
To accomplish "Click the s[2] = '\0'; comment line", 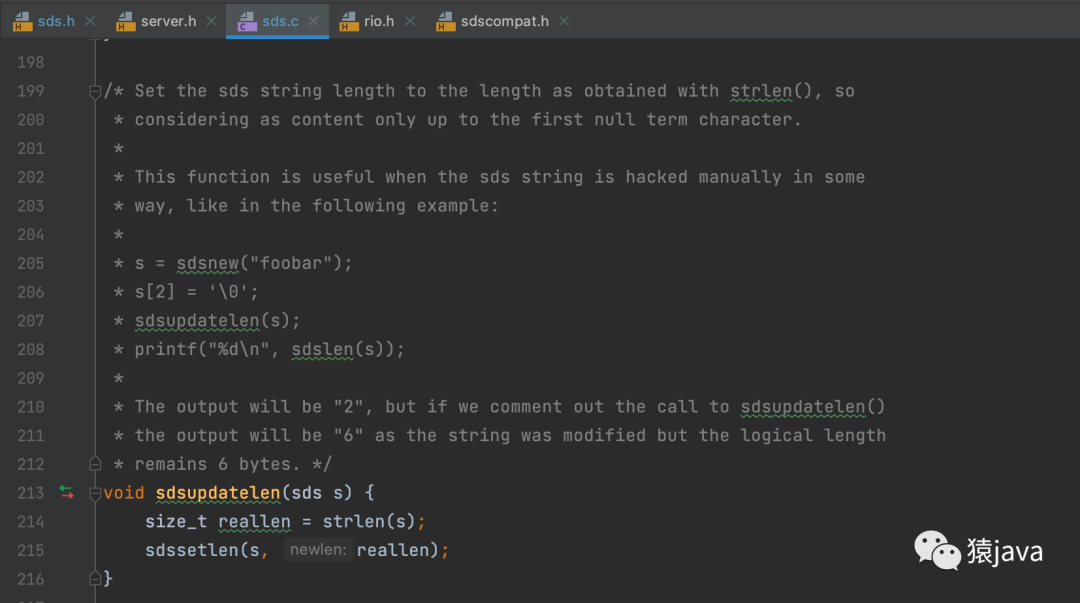I will (x=196, y=292).
